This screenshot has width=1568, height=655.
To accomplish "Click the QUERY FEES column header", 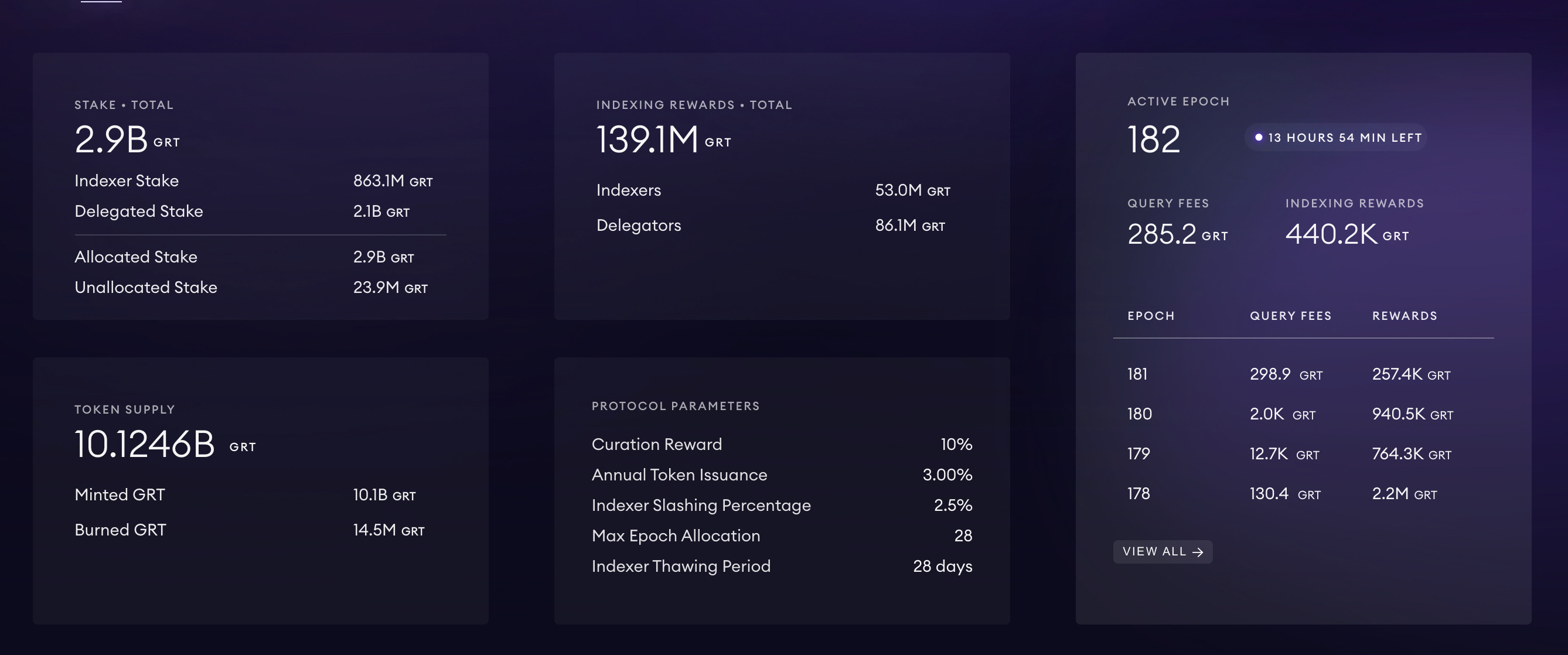I will 1290,316.
